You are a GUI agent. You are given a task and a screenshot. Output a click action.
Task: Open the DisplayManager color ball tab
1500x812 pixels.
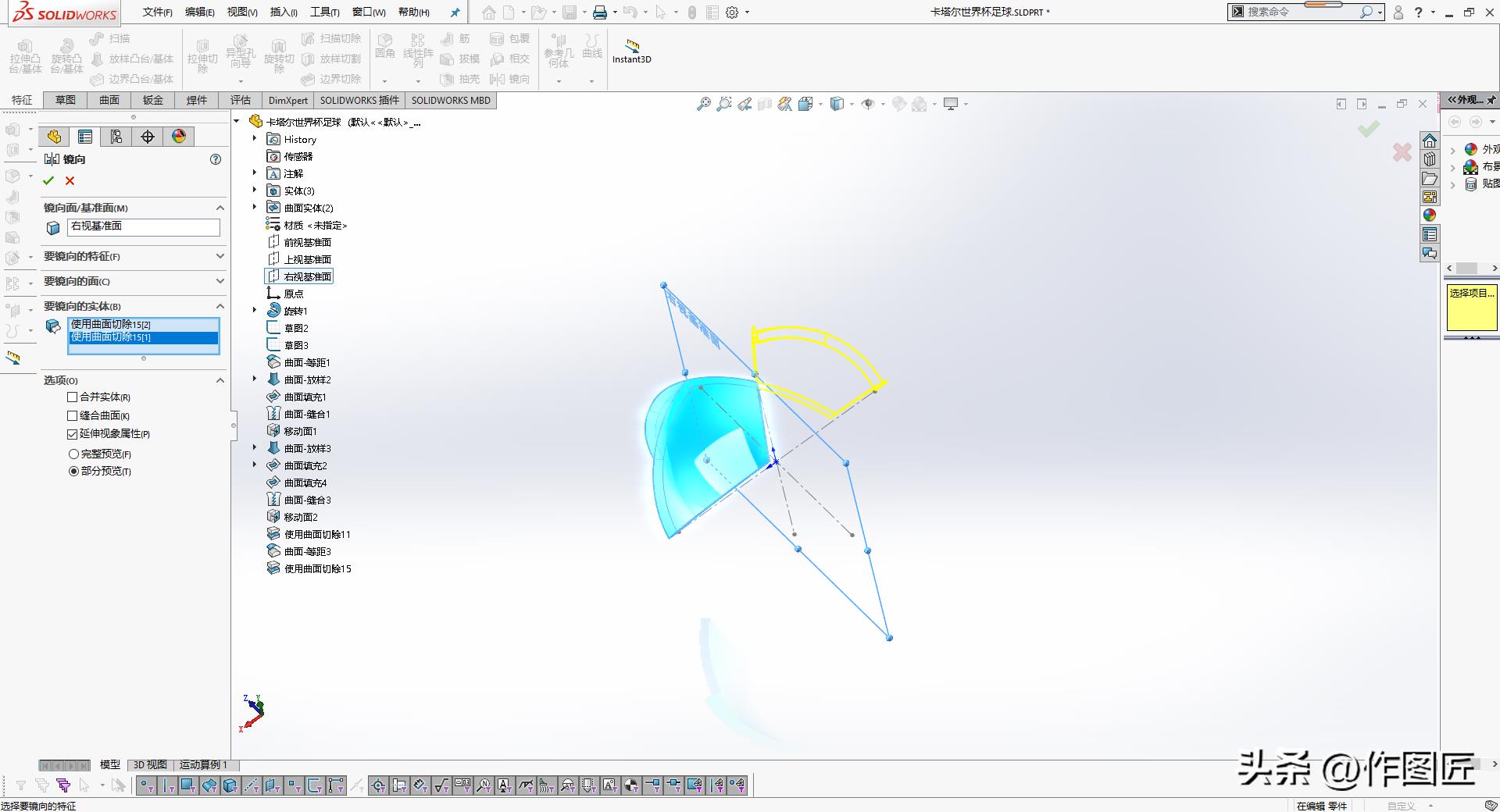click(179, 137)
